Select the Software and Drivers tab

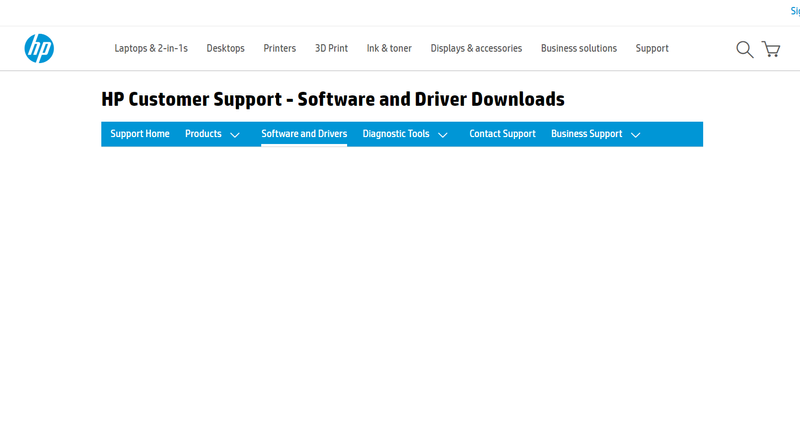(304, 134)
